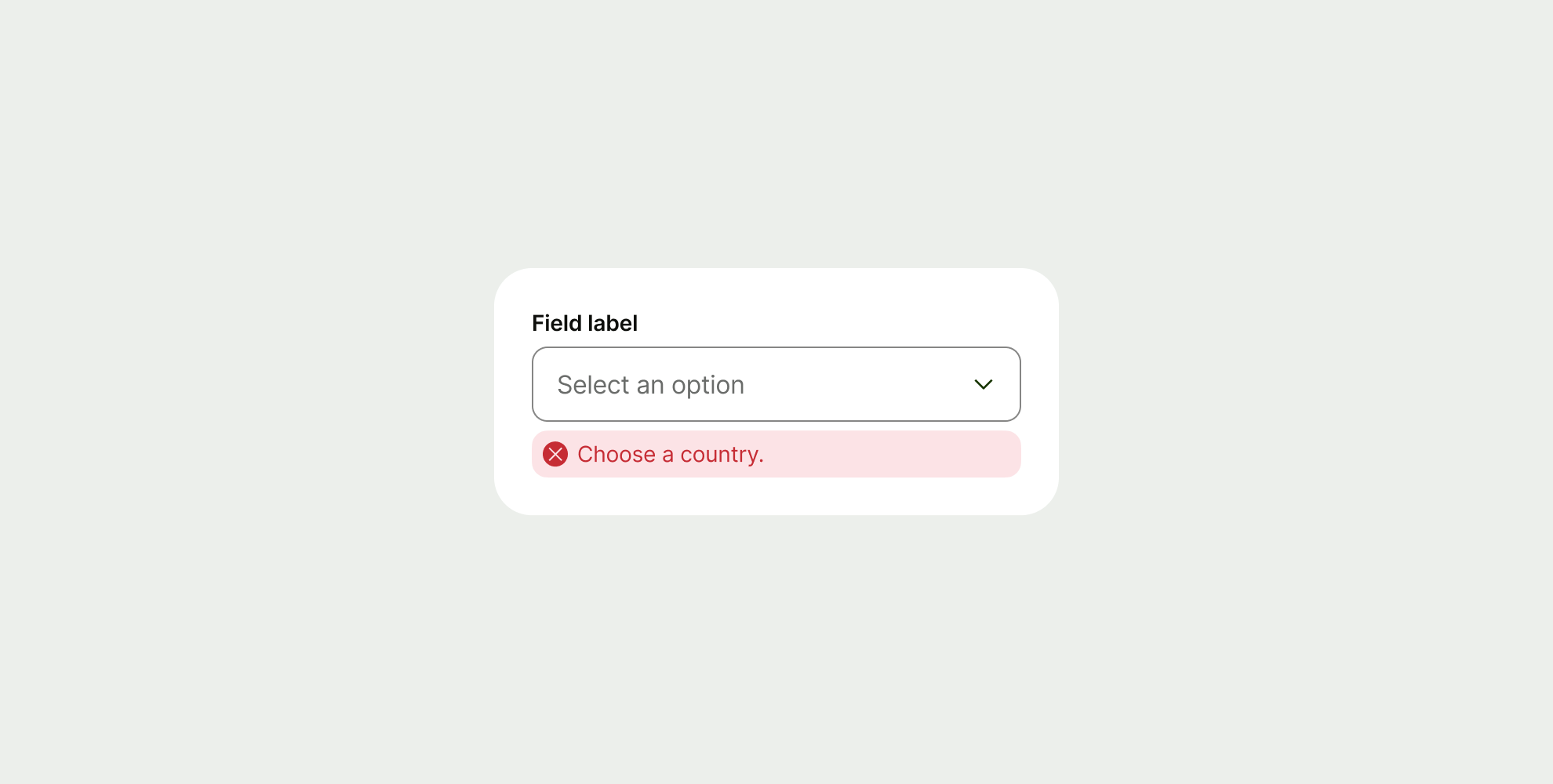Select the error indicator next to the message
This screenshot has height=784, width=1553.
tap(555, 454)
